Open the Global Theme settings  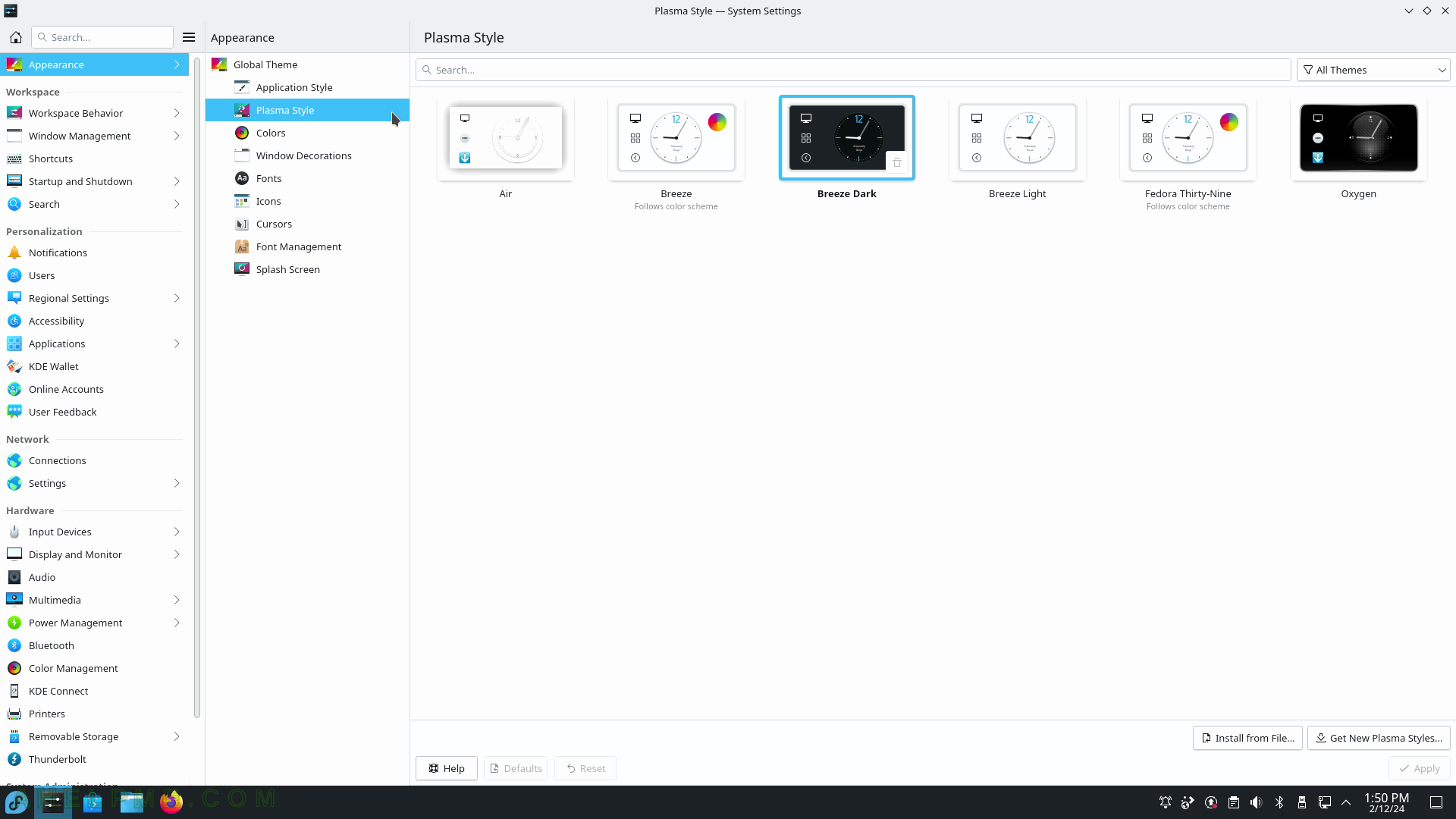[265, 64]
